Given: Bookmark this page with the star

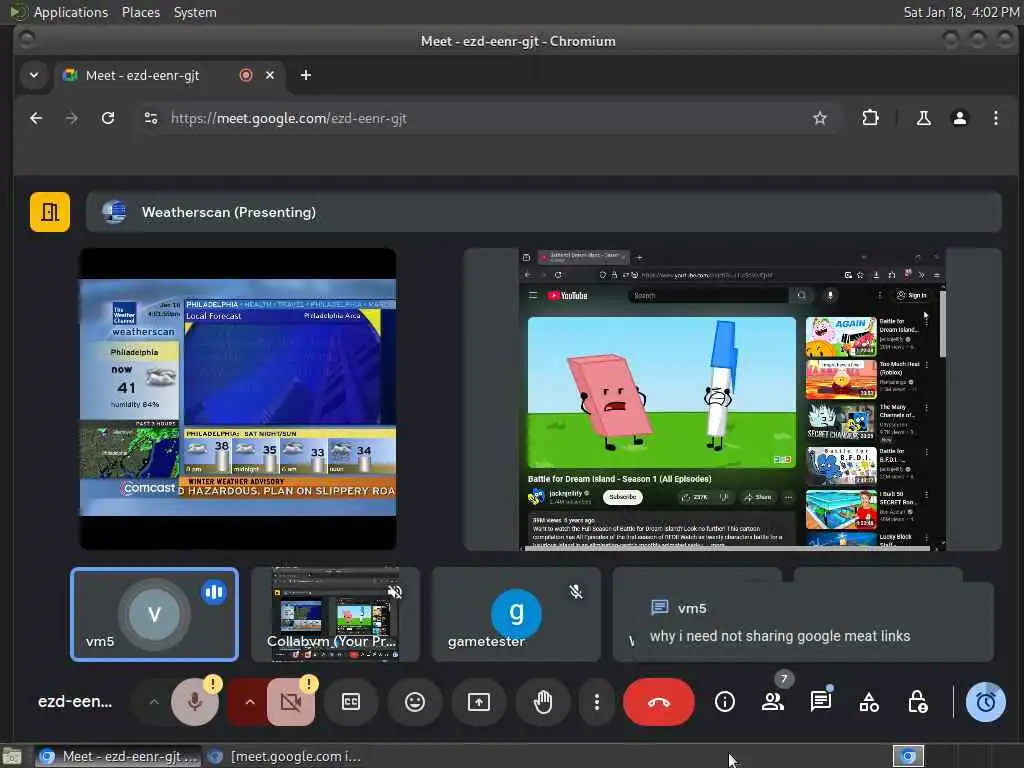Looking at the screenshot, I should 820,118.
